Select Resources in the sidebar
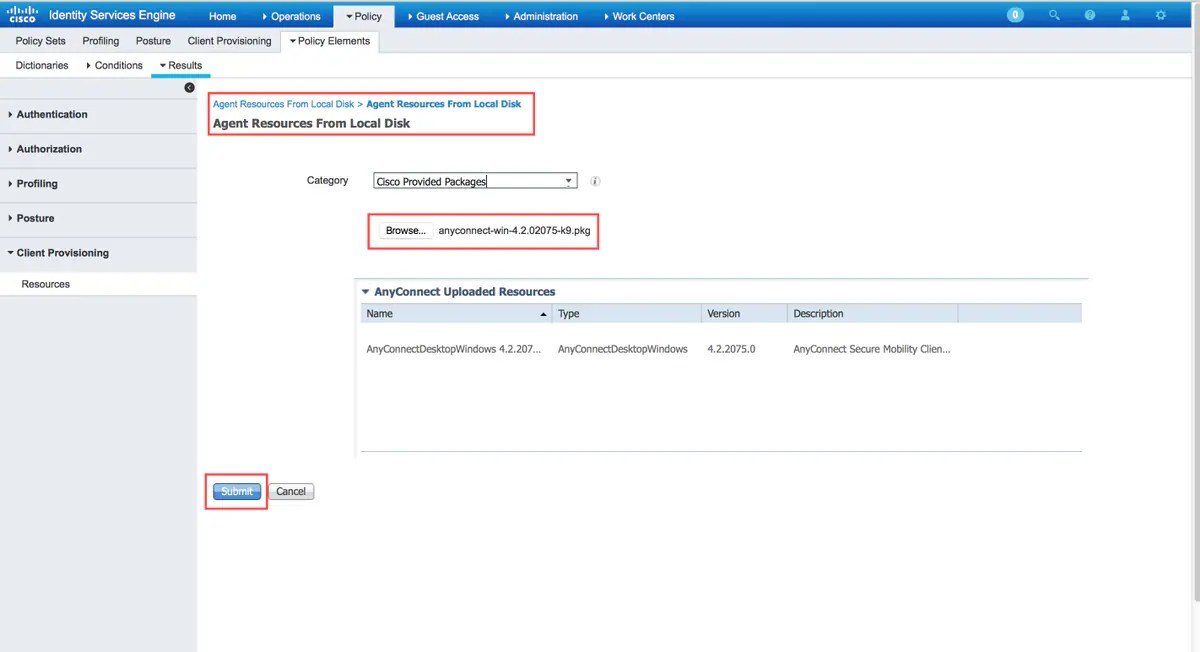 [x=46, y=284]
